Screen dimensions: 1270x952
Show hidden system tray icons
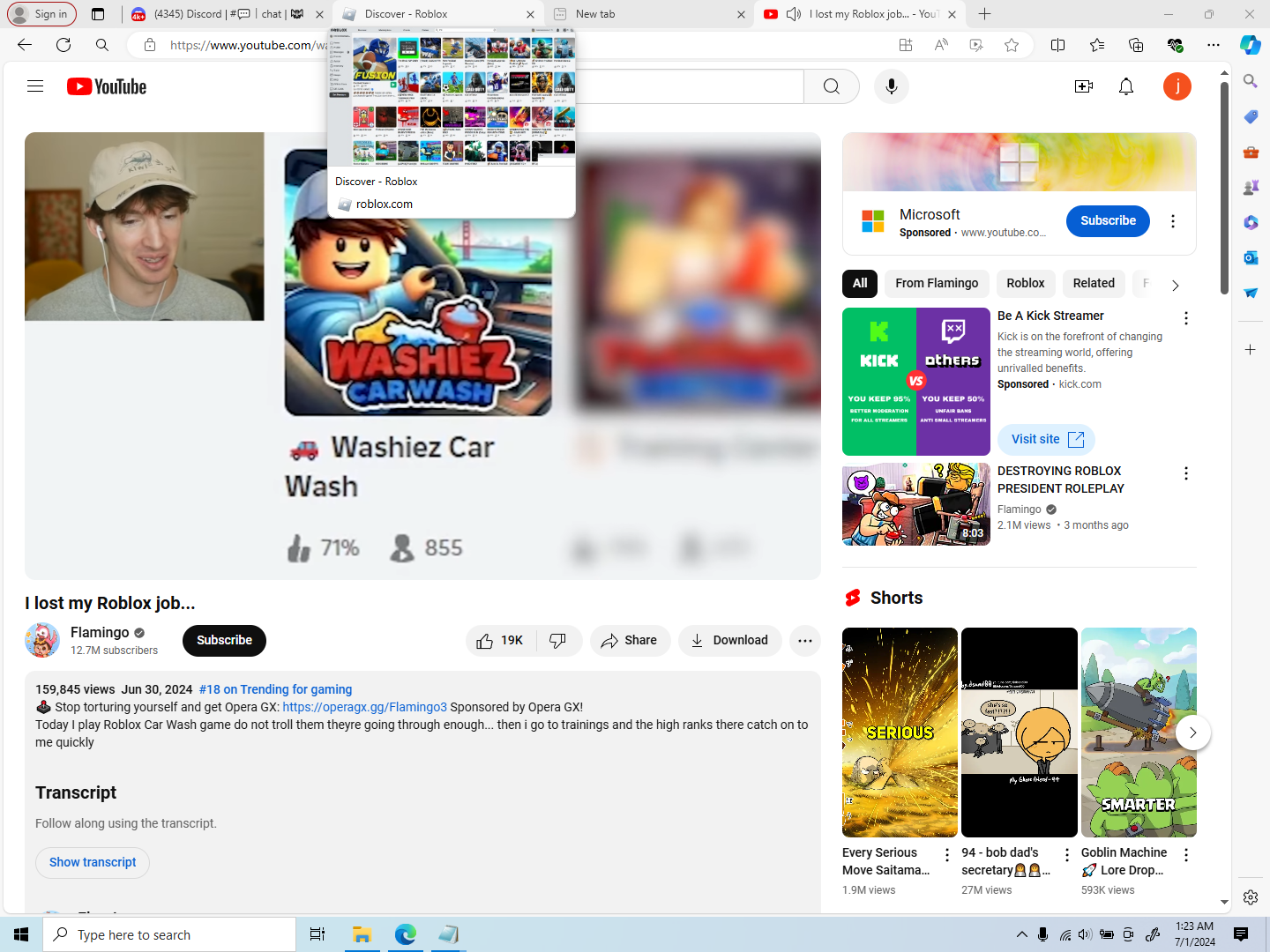coord(1021,934)
